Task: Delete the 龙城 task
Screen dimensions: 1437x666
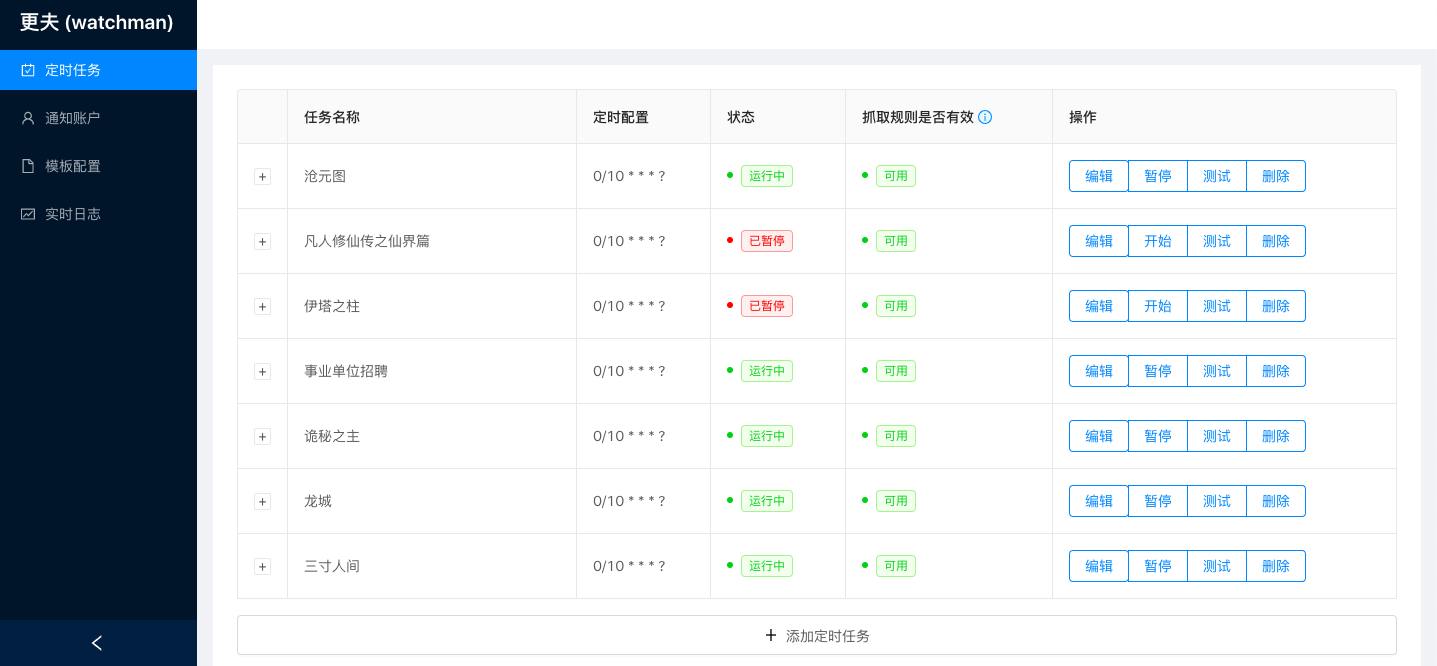Action: tap(1276, 501)
